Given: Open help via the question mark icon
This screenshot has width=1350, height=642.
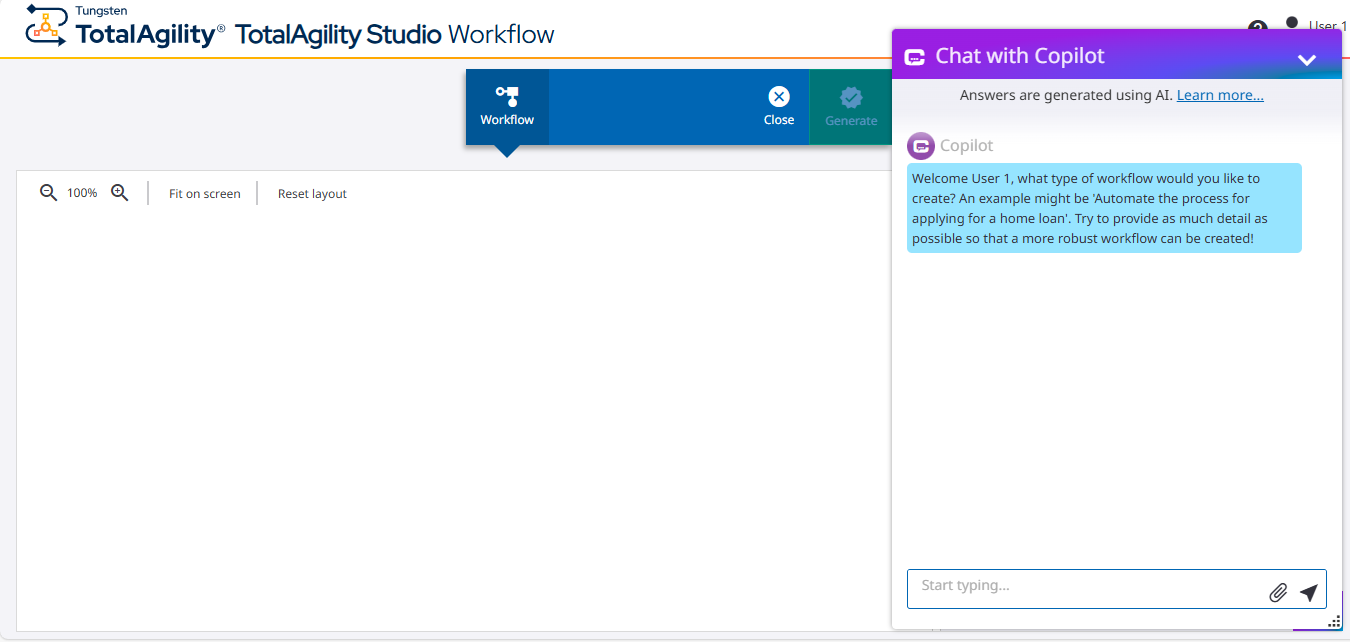Looking at the screenshot, I should [x=1258, y=26].
